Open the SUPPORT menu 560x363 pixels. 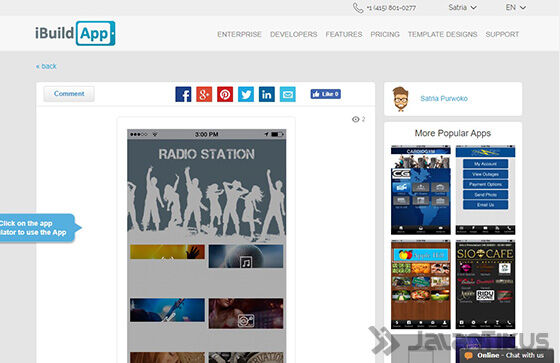point(502,34)
